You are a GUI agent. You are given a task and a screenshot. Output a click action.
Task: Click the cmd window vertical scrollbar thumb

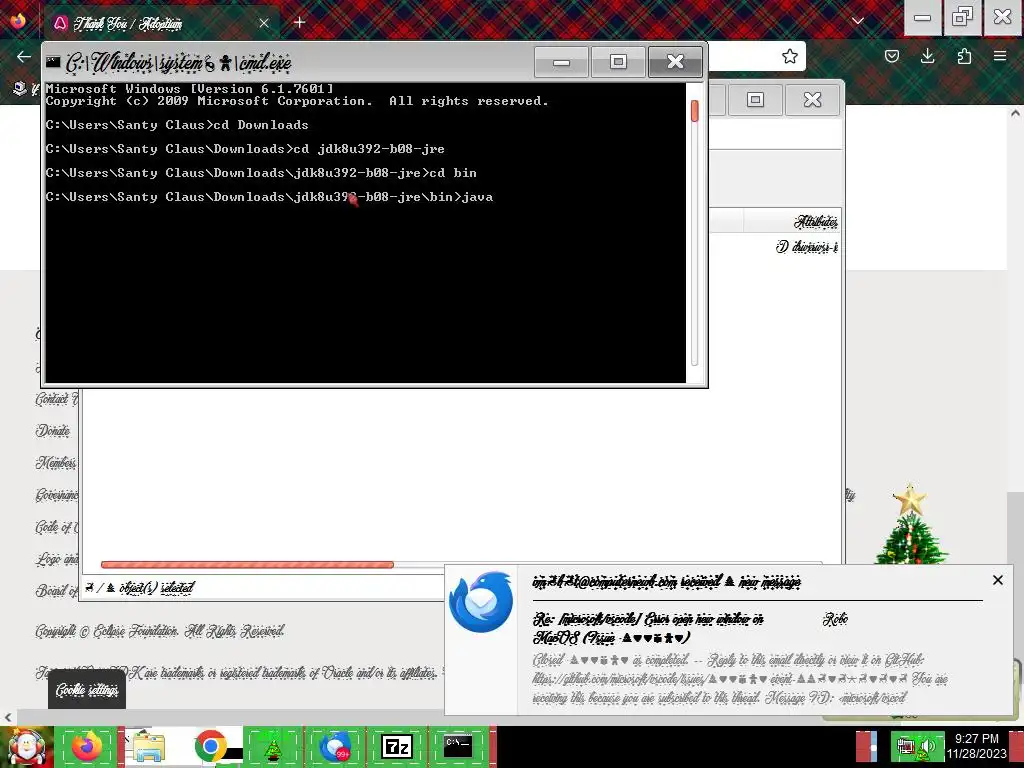pos(694,110)
